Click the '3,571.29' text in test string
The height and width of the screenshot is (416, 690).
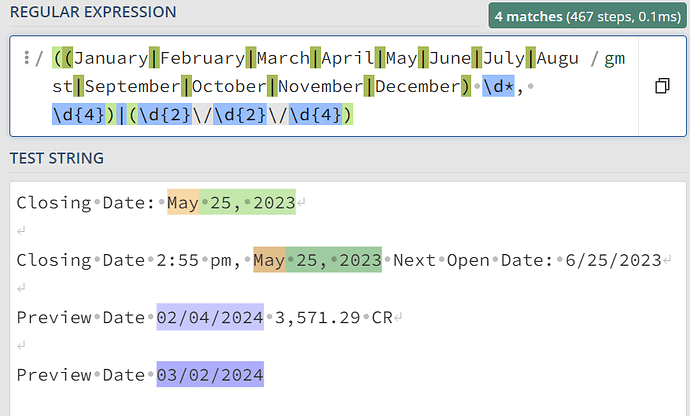[x=317, y=317]
